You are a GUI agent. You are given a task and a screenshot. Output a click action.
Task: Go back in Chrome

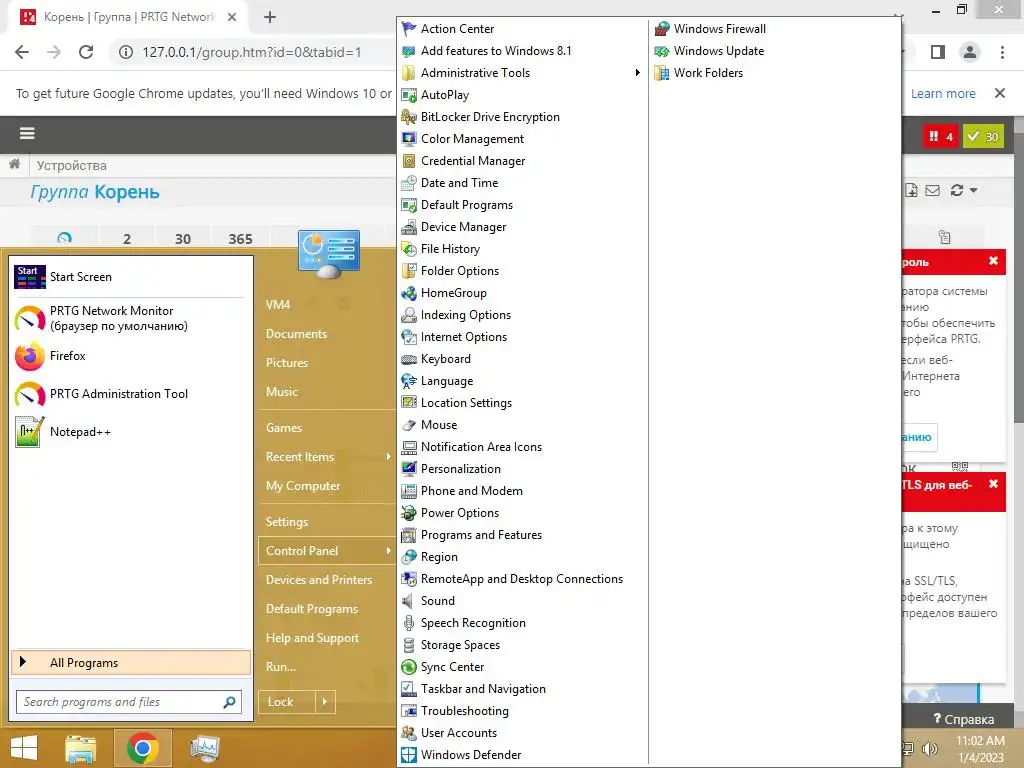22,52
